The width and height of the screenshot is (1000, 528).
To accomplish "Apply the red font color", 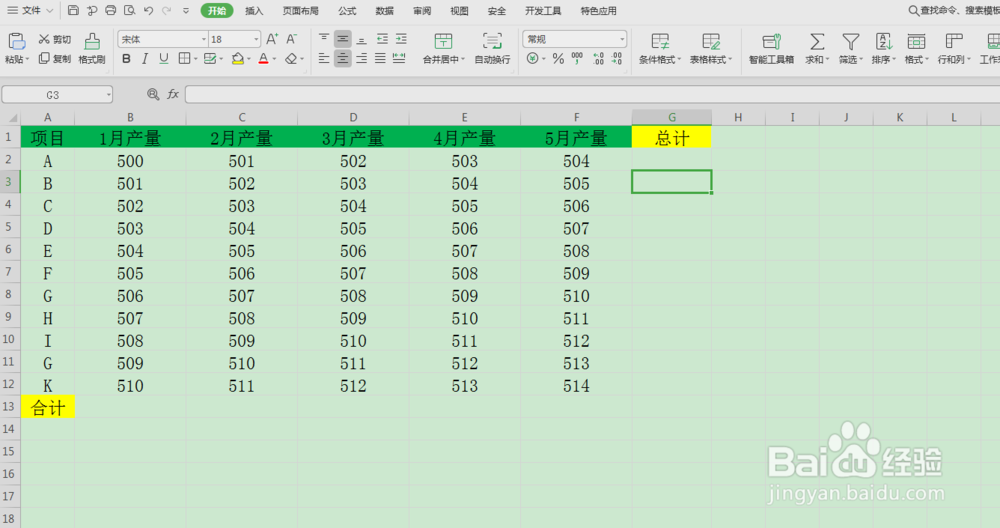I will tap(263, 59).
